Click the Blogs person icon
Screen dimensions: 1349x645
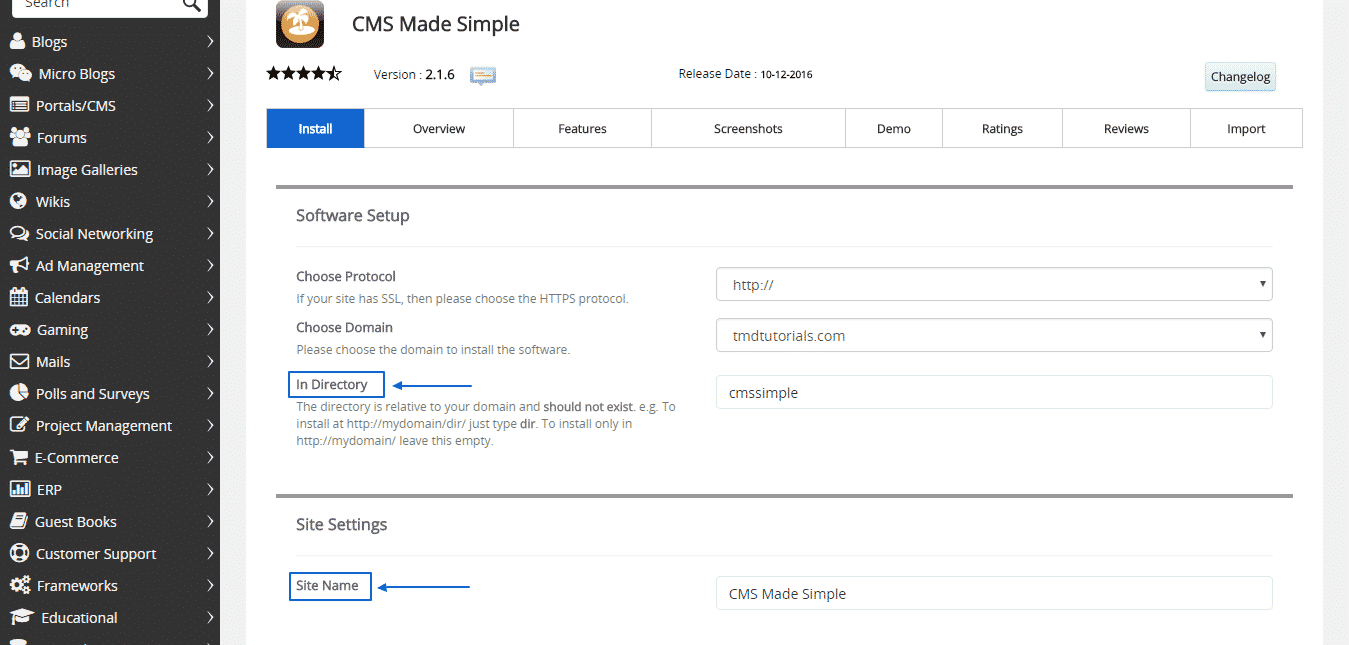[18, 42]
